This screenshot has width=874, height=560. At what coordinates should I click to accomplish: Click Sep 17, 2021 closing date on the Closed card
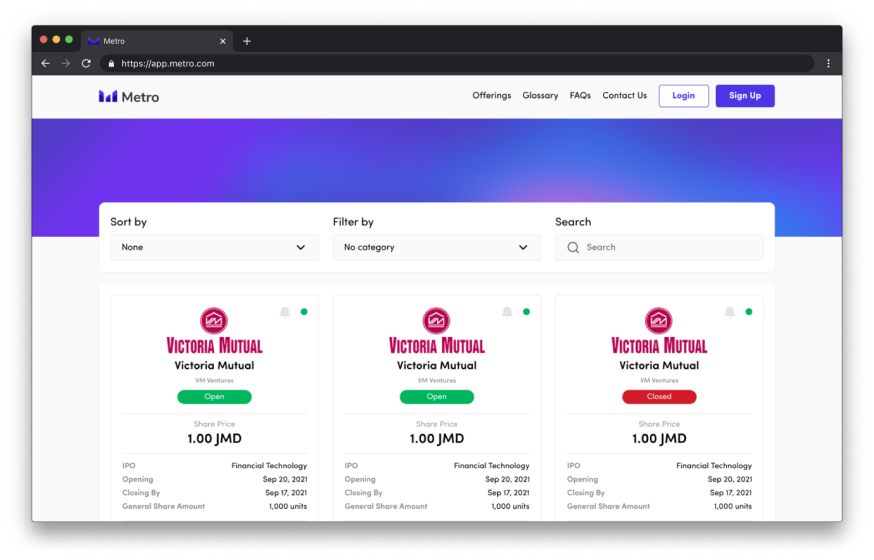pyautogui.click(x=731, y=493)
